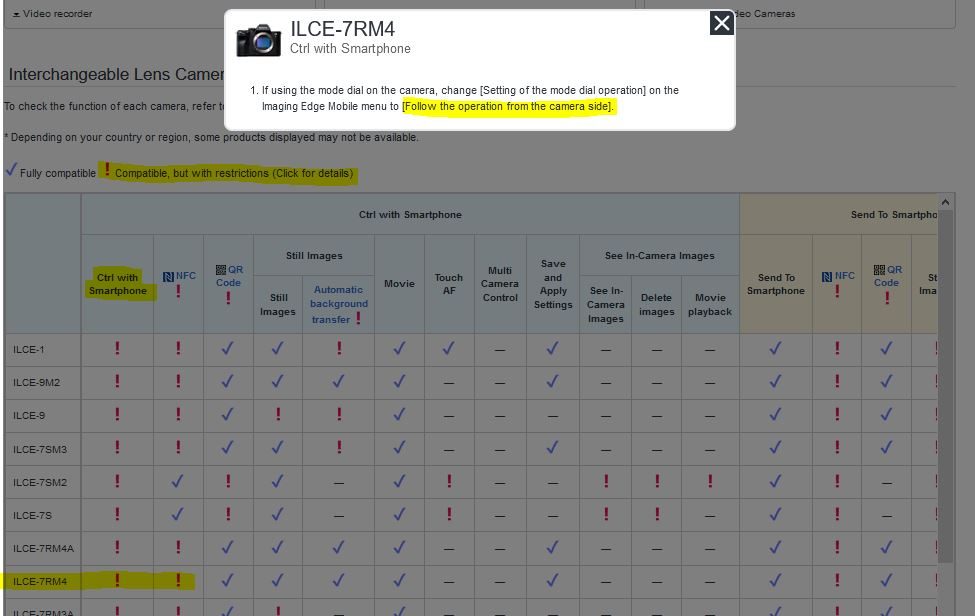Open ILCE-1 NFC restriction under Send To Smartphone
The image size is (975, 616).
(837, 349)
